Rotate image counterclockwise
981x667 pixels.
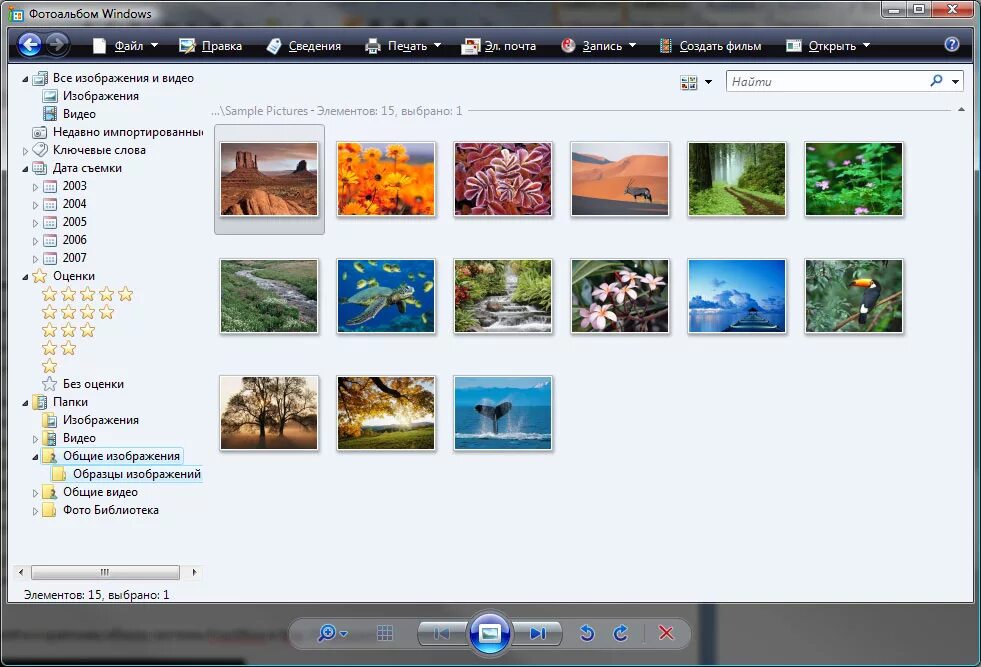coord(587,633)
